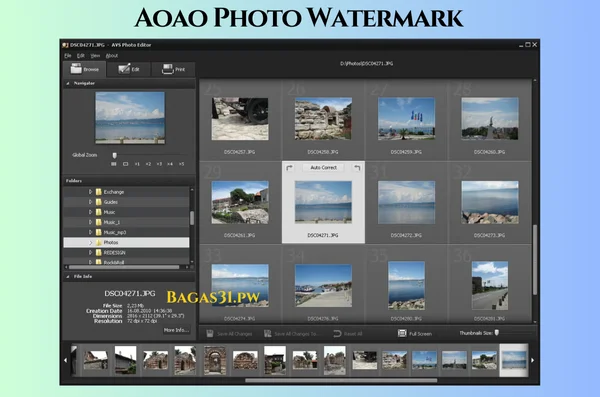Click Photos folder icon
The height and width of the screenshot is (397, 600).
coord(99,242)
